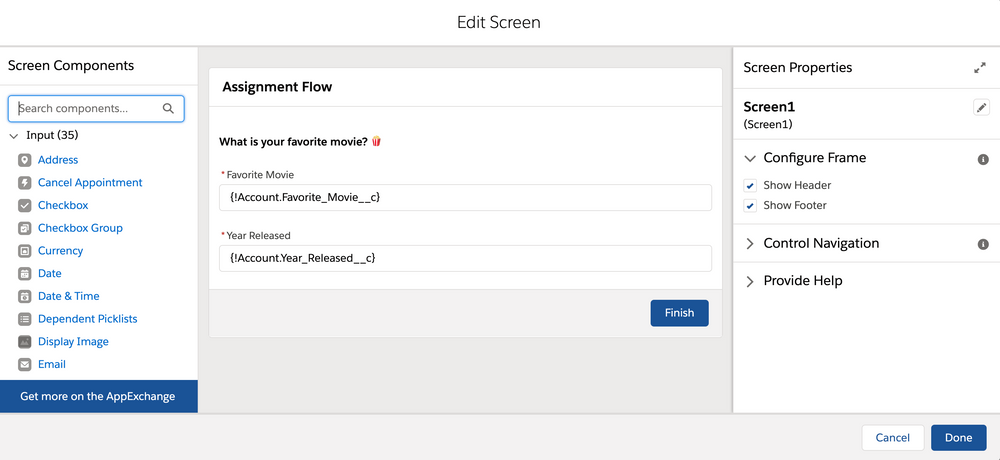Click the Checkbox Group component icon
1000x460 pixels.
pos(25,228)
